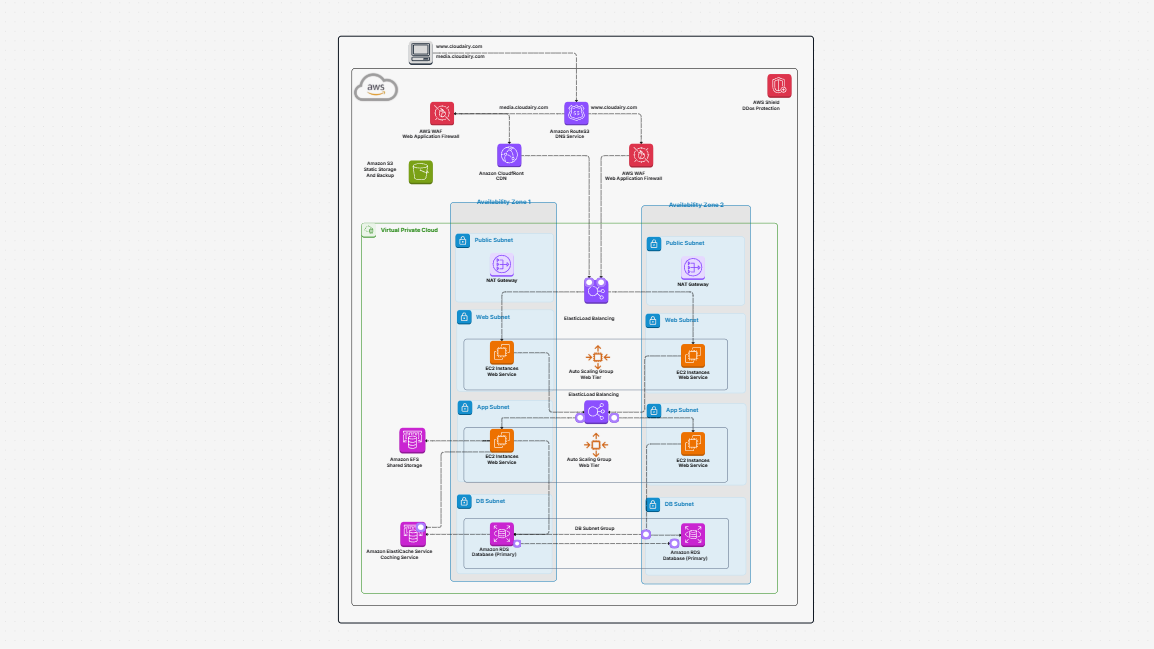
Task: Select Amazon RDS icon in Zone 1 DB Subnet
Action: (x=502, y=534)
